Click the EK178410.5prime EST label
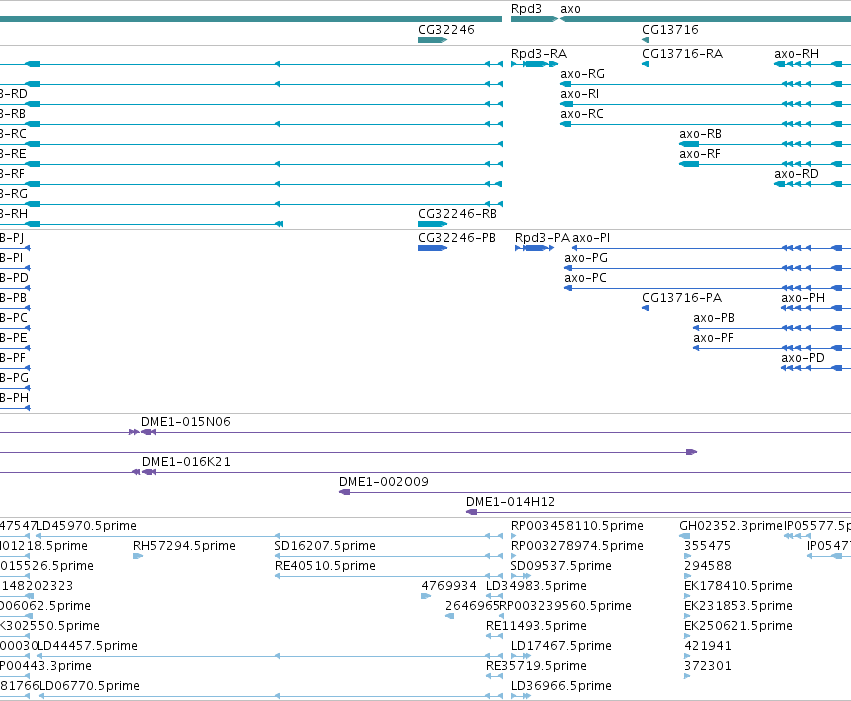Screen dimensions: 851x701 [738, 586]
